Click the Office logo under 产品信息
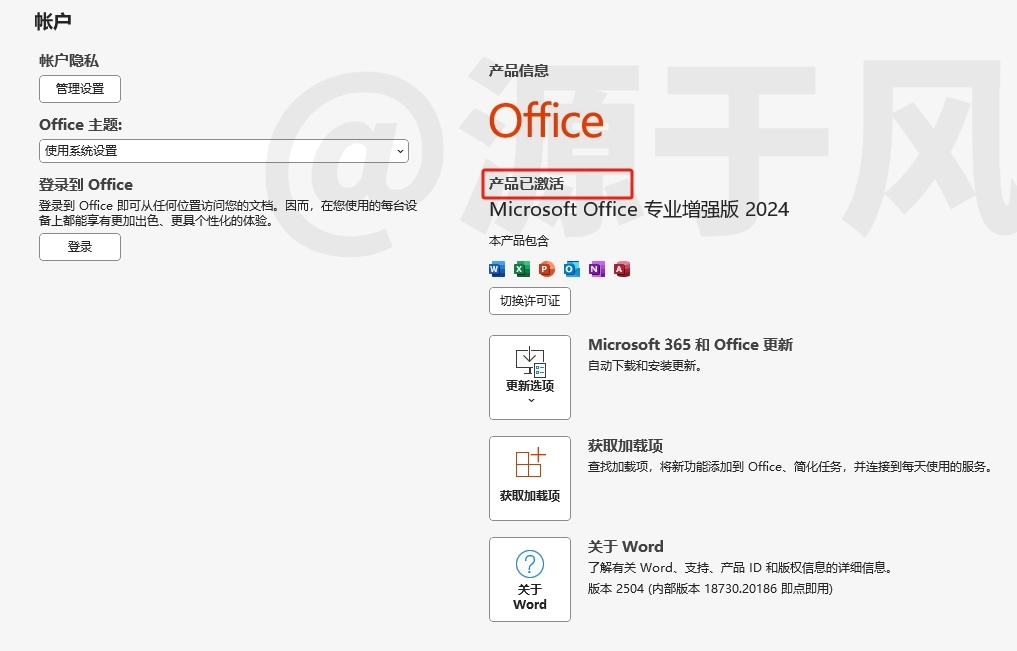 pos(546,121)
